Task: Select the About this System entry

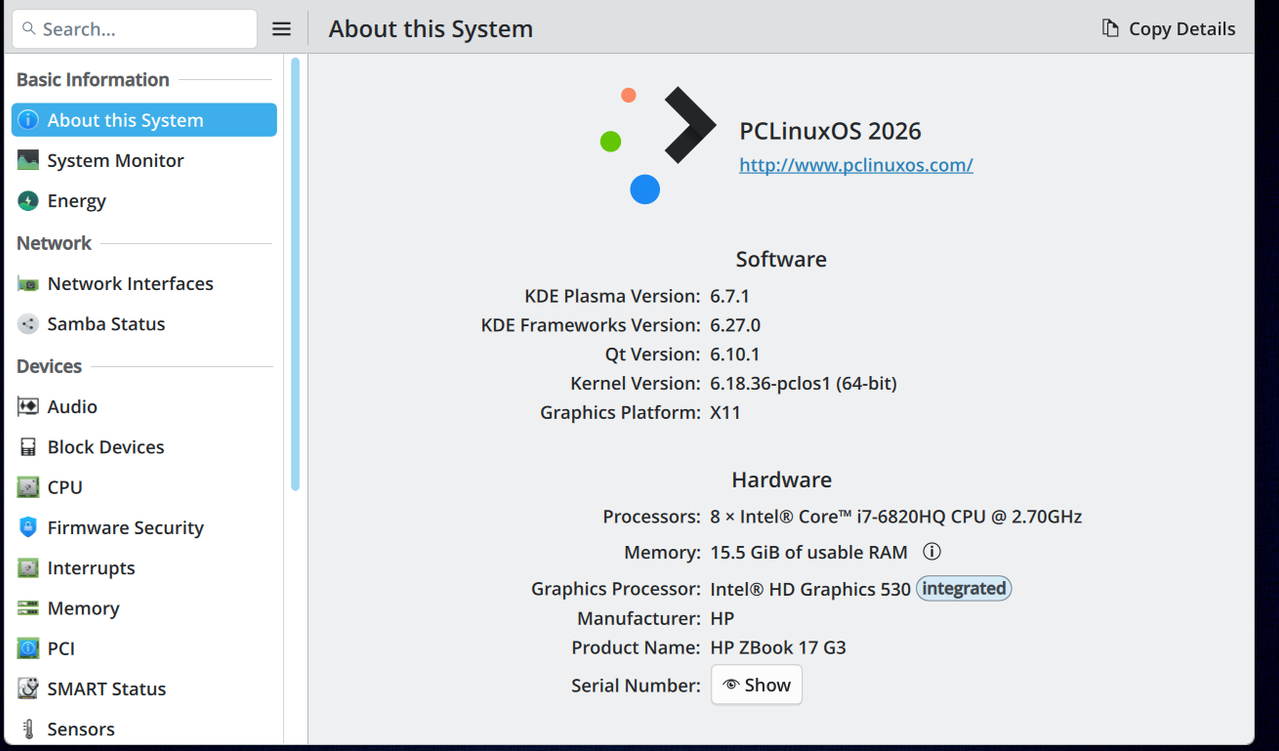Action: click(144, 120)
